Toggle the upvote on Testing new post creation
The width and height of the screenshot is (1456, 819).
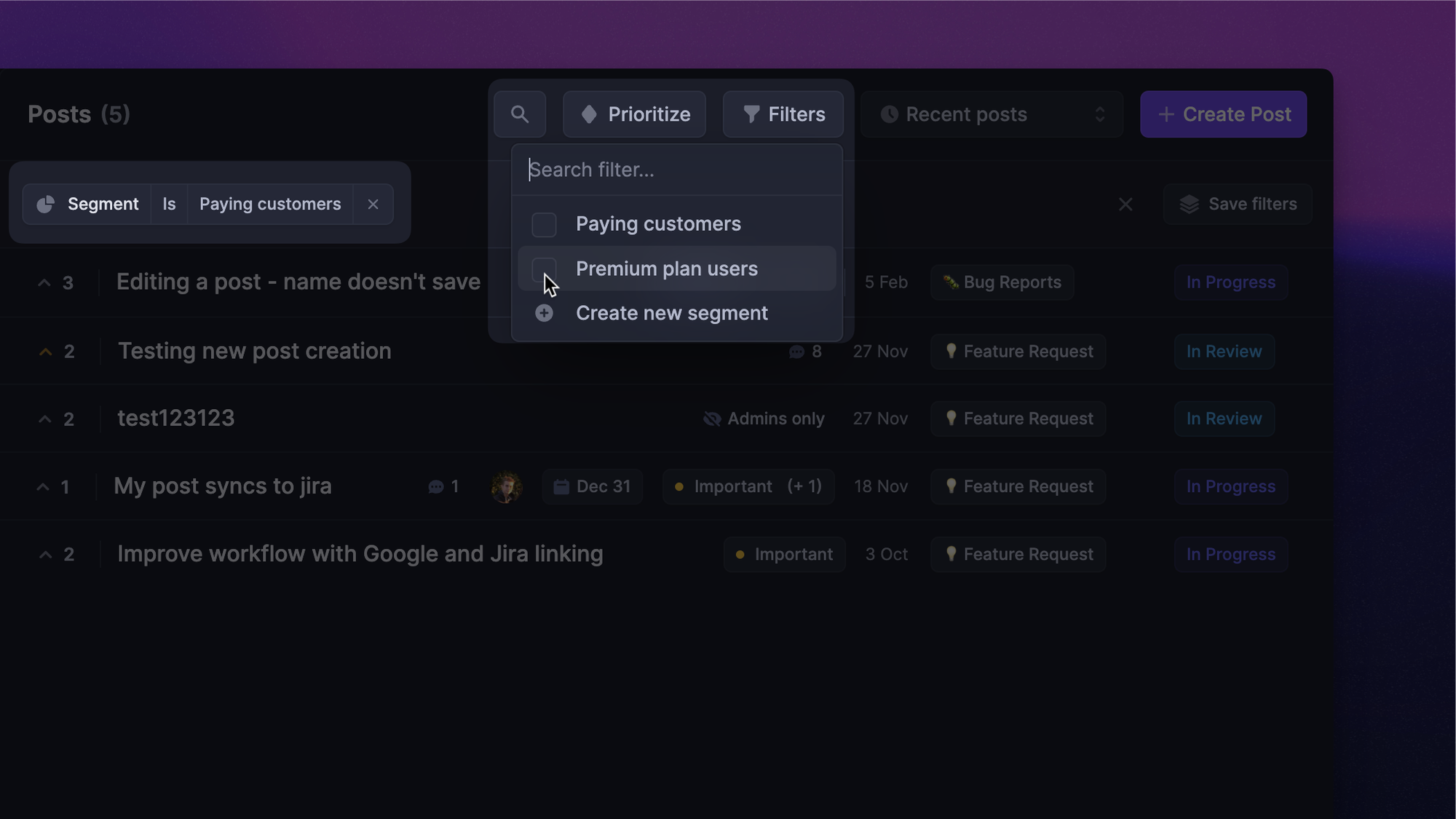point(44,351)
